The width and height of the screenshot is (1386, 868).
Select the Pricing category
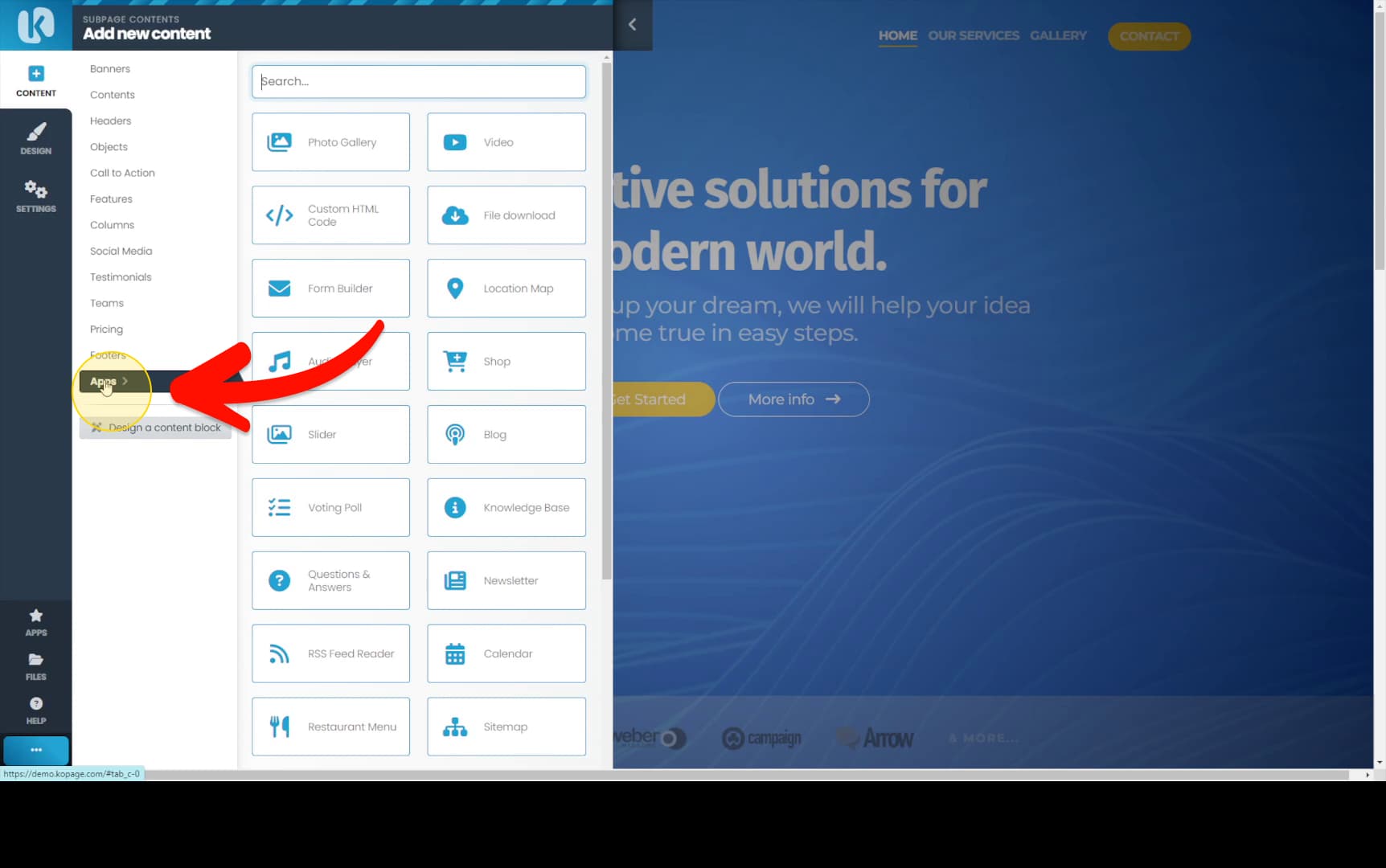click(x=106, y=330)
